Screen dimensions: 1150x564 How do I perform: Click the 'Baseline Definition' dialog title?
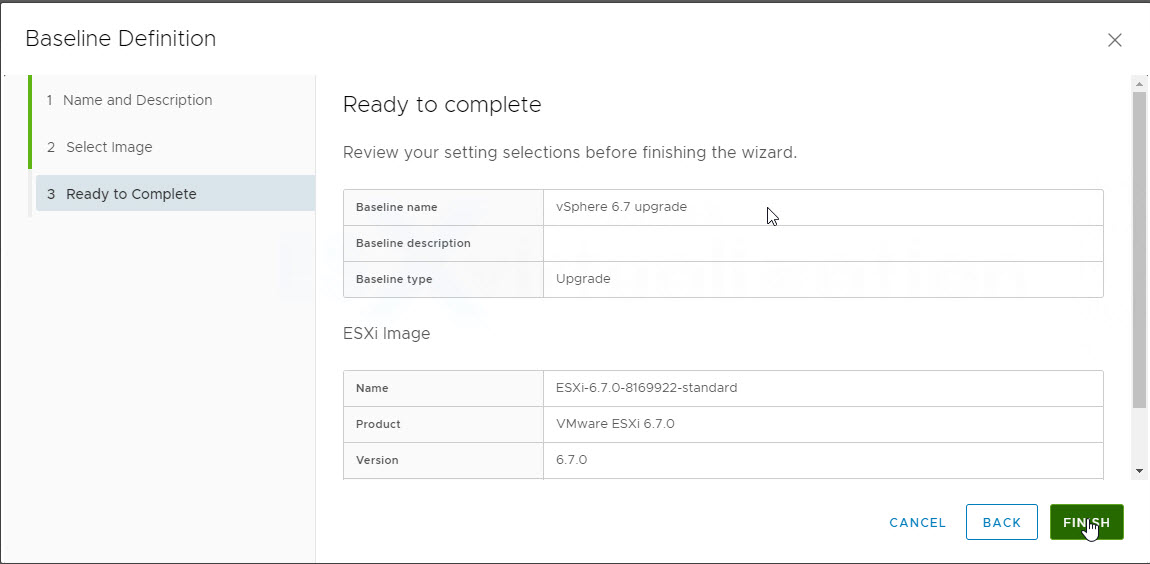point(121,39)
